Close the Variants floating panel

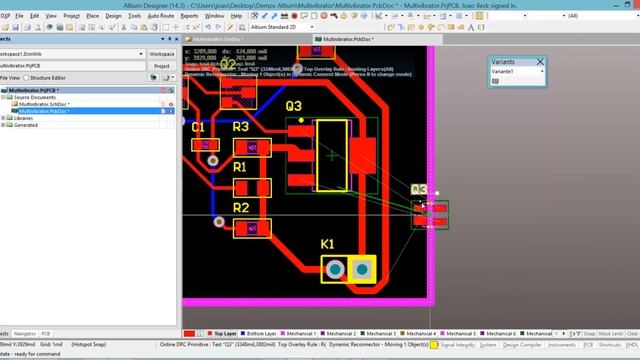[x=540, y=62]
